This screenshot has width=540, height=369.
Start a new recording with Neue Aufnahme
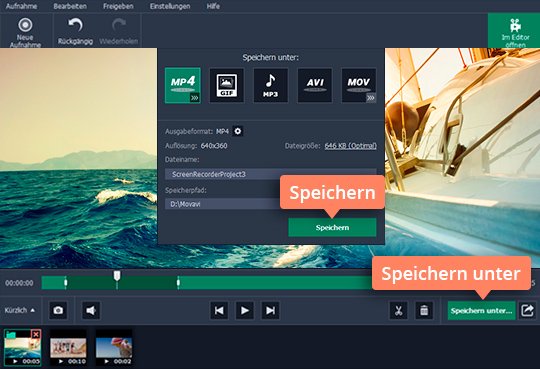25,32
